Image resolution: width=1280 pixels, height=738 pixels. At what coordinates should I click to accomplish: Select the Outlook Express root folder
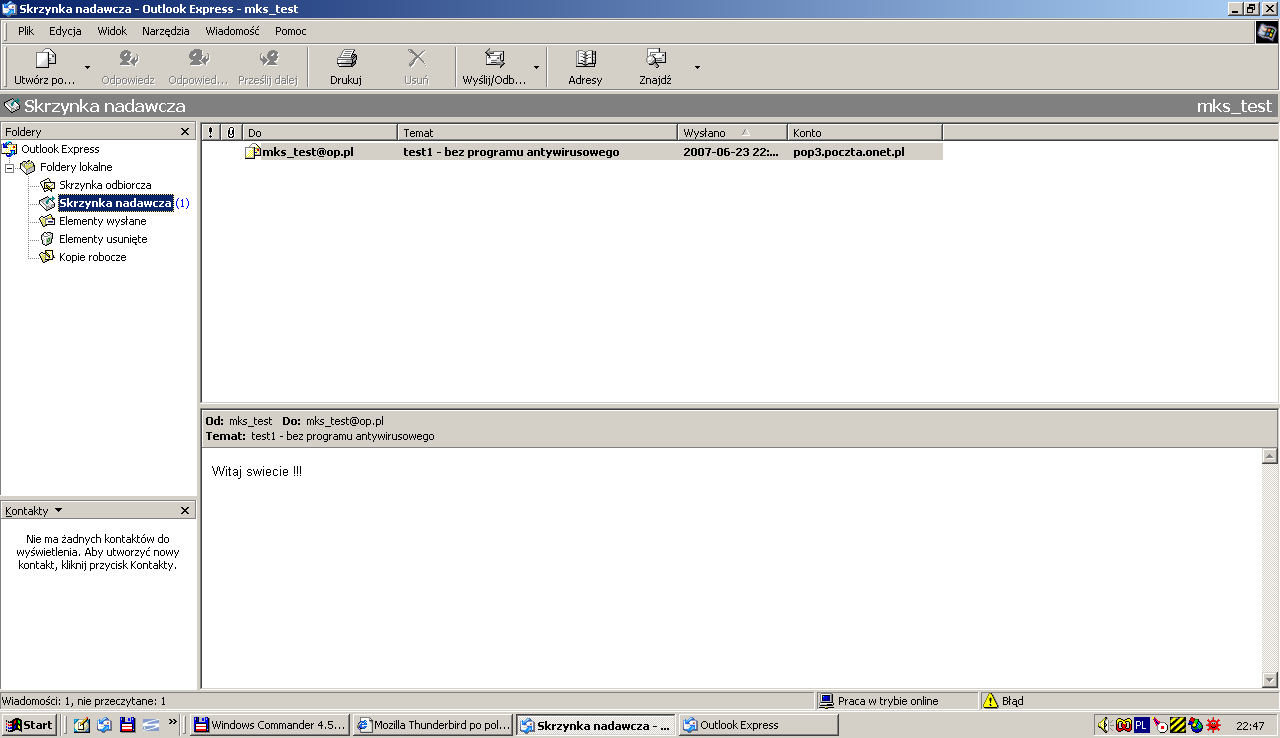61,149
